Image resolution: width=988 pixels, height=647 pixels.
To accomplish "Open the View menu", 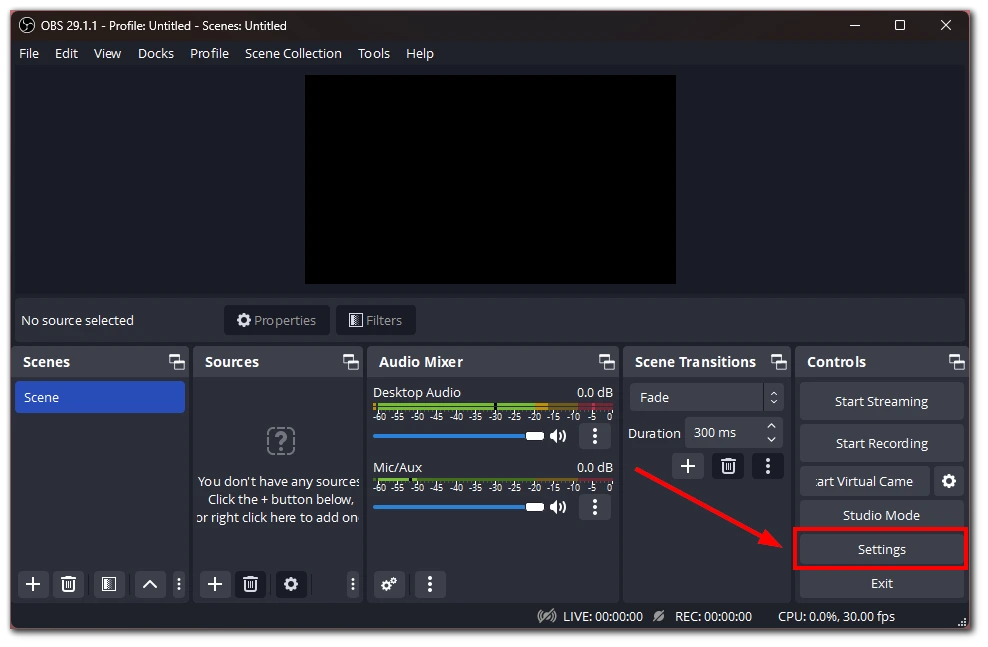I will (x=107, y=54).
